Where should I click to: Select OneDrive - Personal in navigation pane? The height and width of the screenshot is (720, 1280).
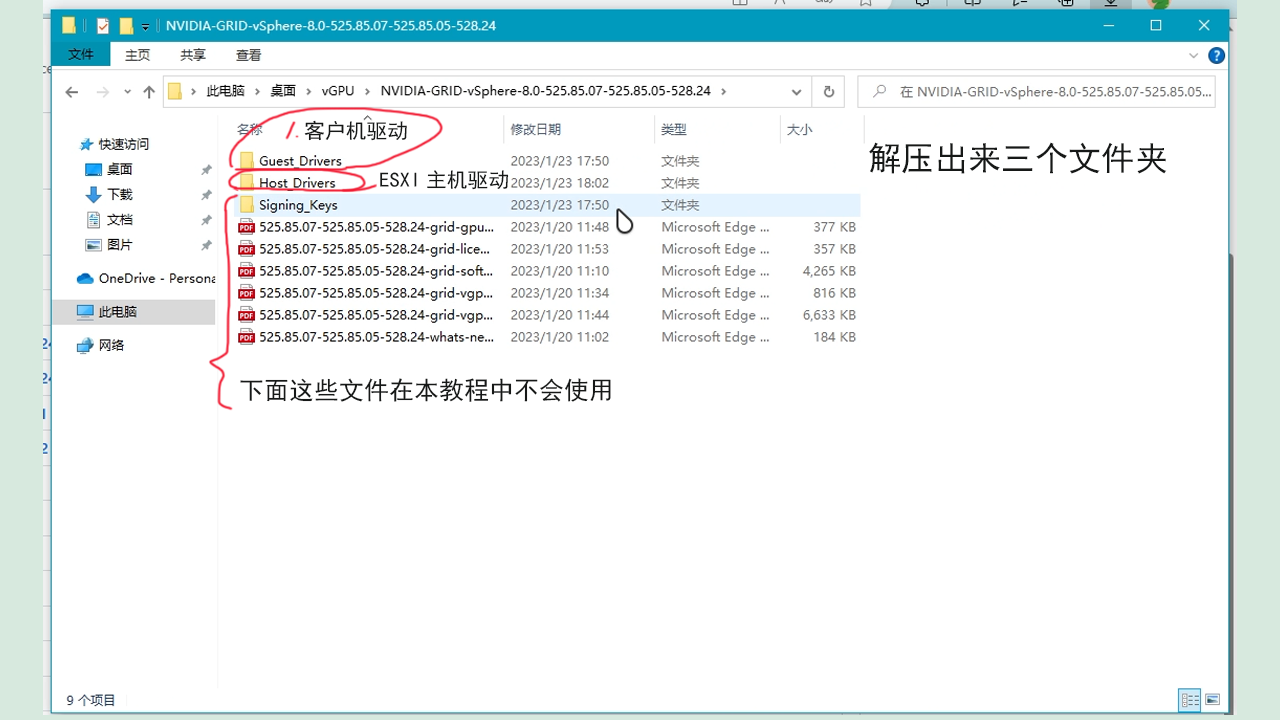(x=146, y=278)
